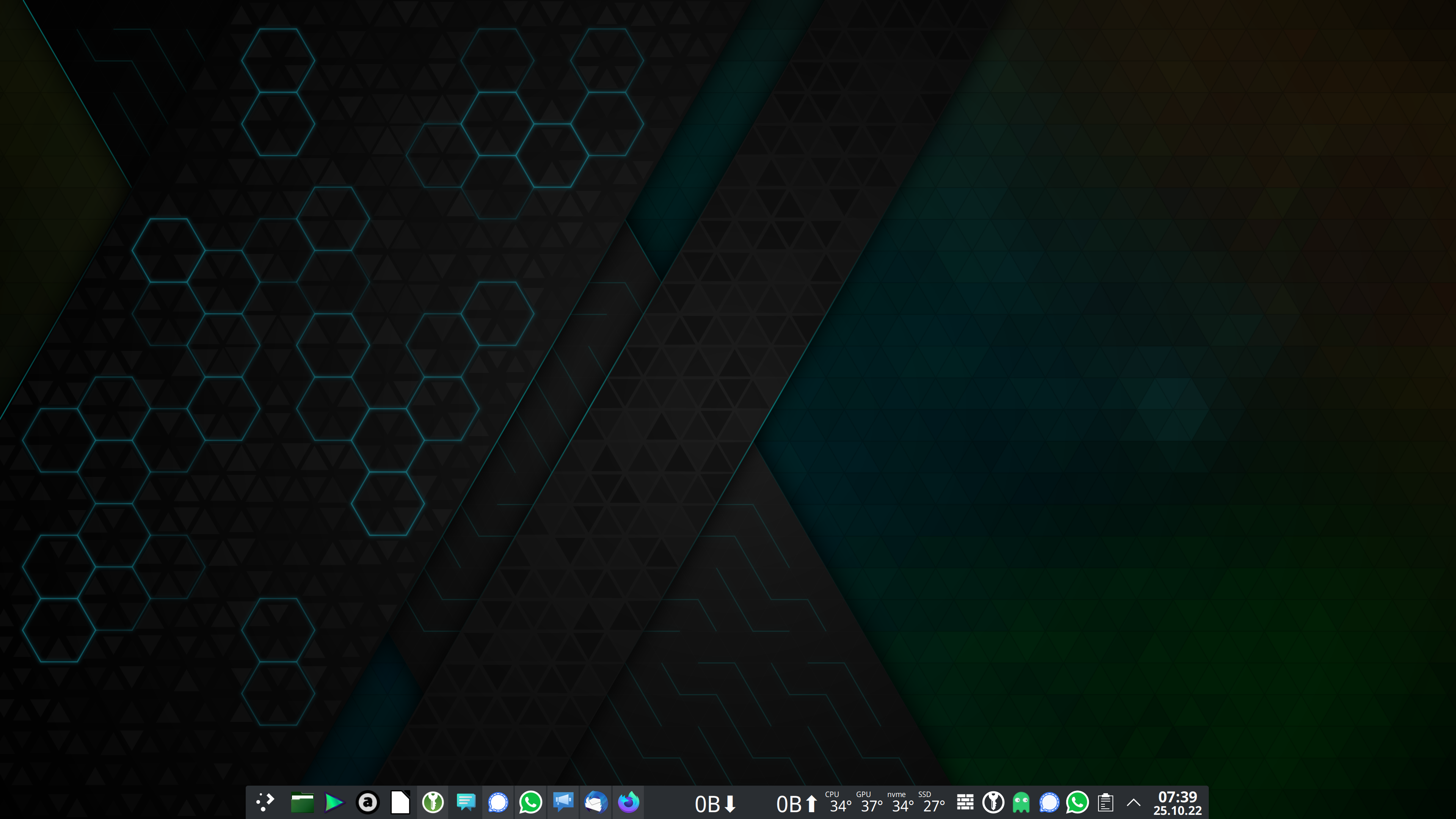Open the green file manager folder
Screen dimensions: 1456x819
click(x=302, y=803)
